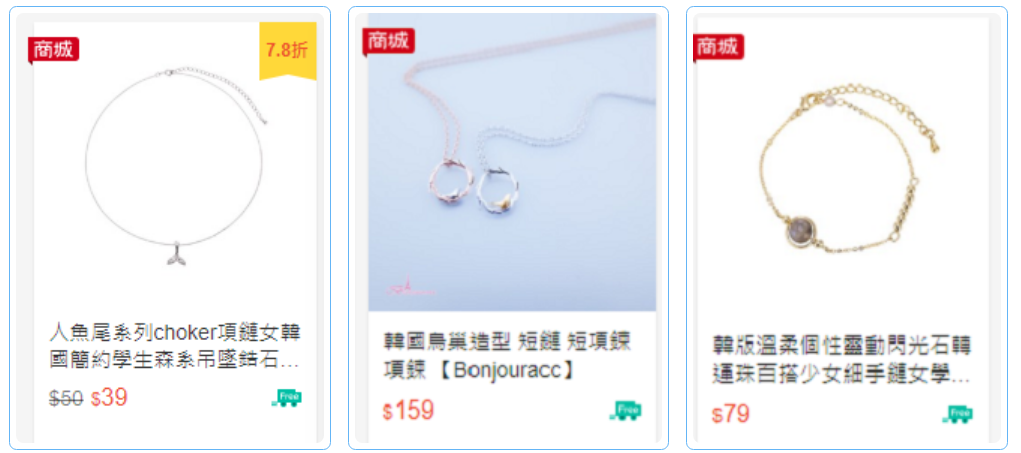This screenshot has height=453, width=1021.
Task: Open the 人魚尾系列choker項鏈 title link
Action: point(175,346)
